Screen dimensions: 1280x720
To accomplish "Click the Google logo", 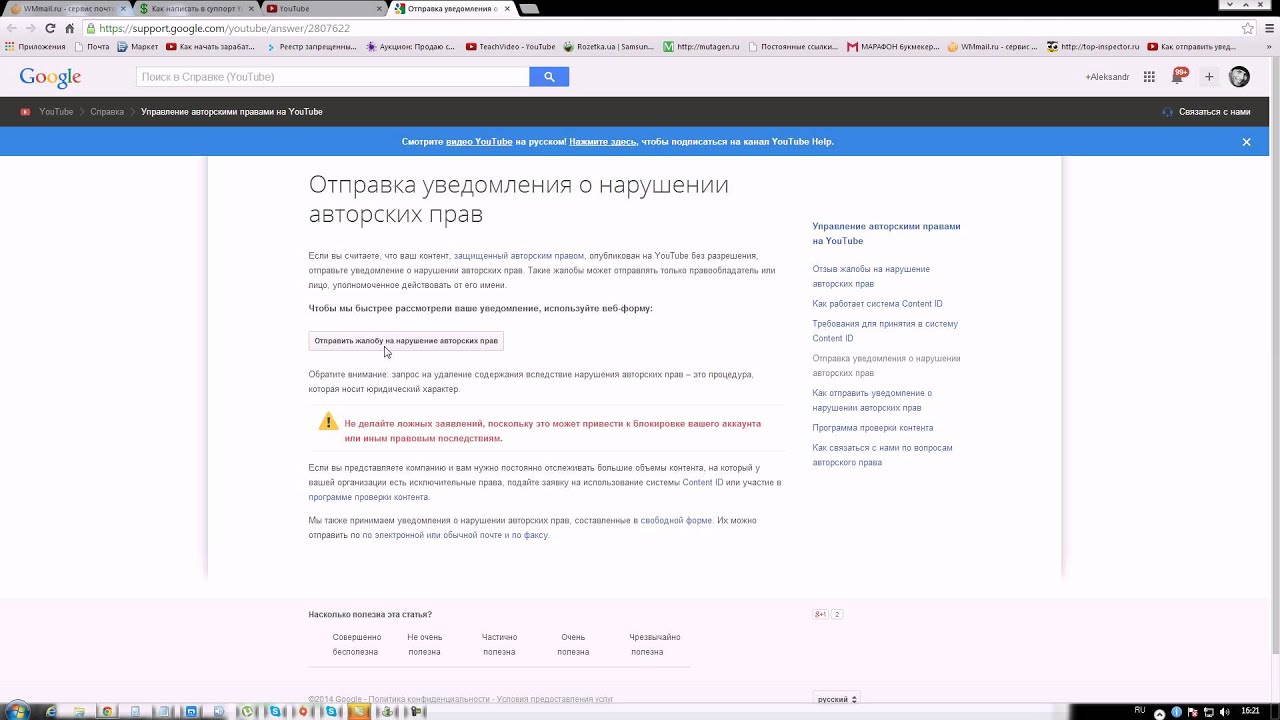I will tap(50, 78).
